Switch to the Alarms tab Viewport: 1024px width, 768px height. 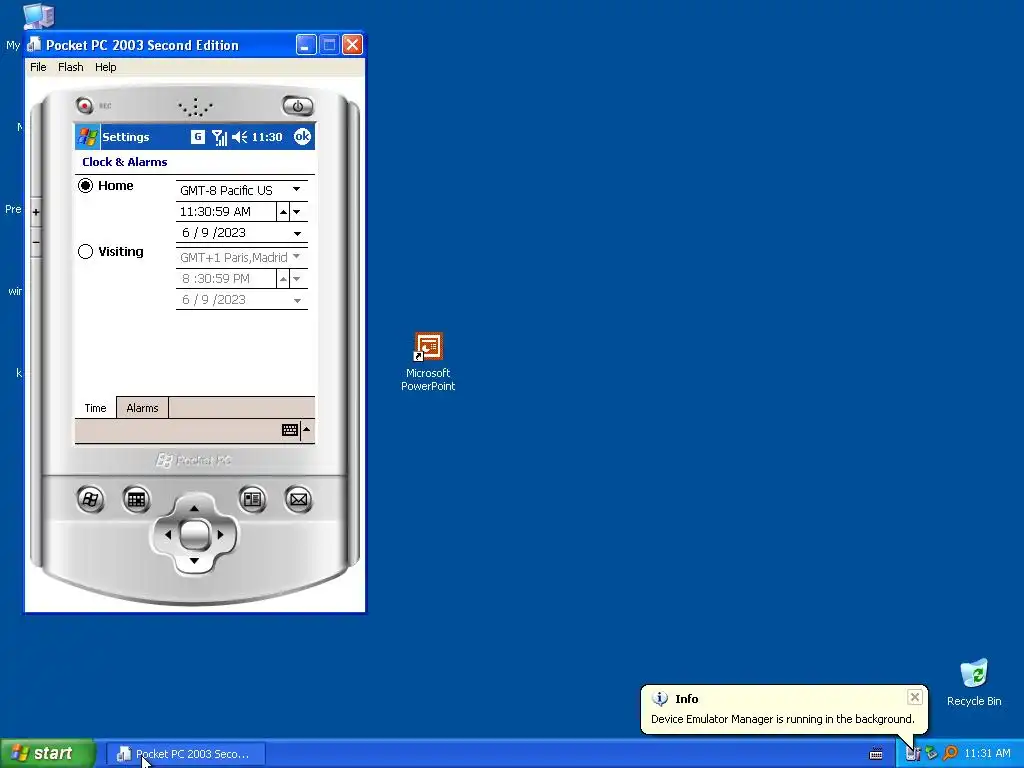pyautogui.click(x=142, y=408)
